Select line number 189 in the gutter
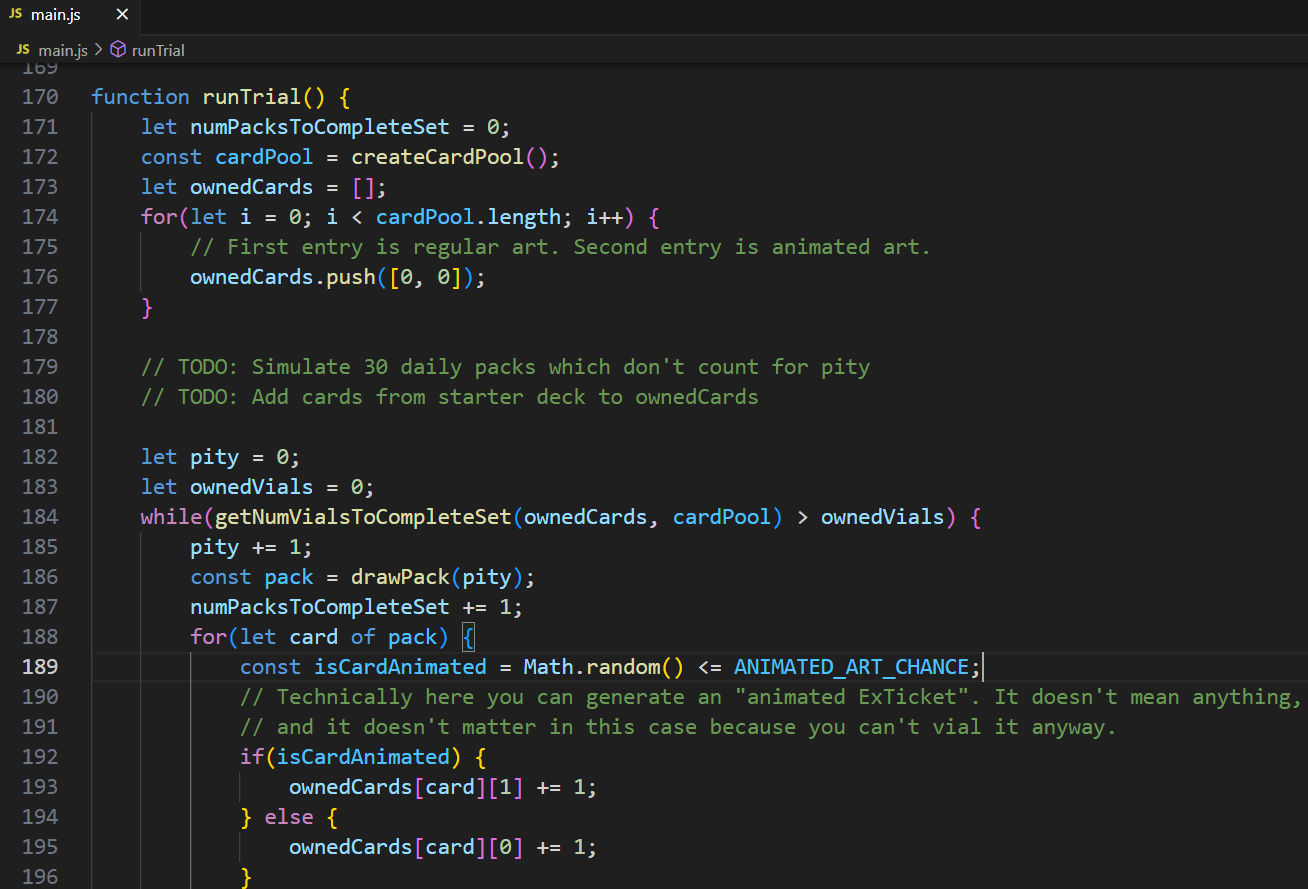 point(39,667)
